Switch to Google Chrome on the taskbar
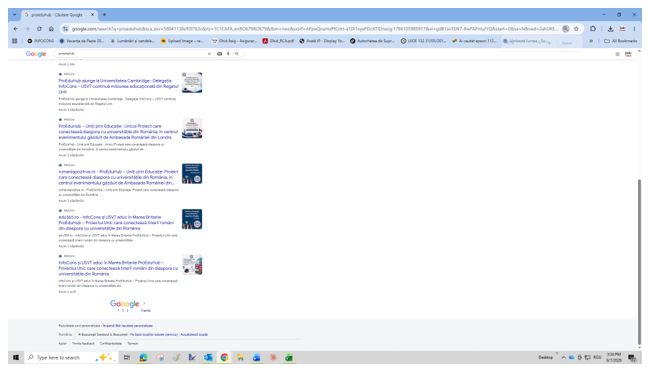Viewport: 648px width, 372px height. [224, 358]
